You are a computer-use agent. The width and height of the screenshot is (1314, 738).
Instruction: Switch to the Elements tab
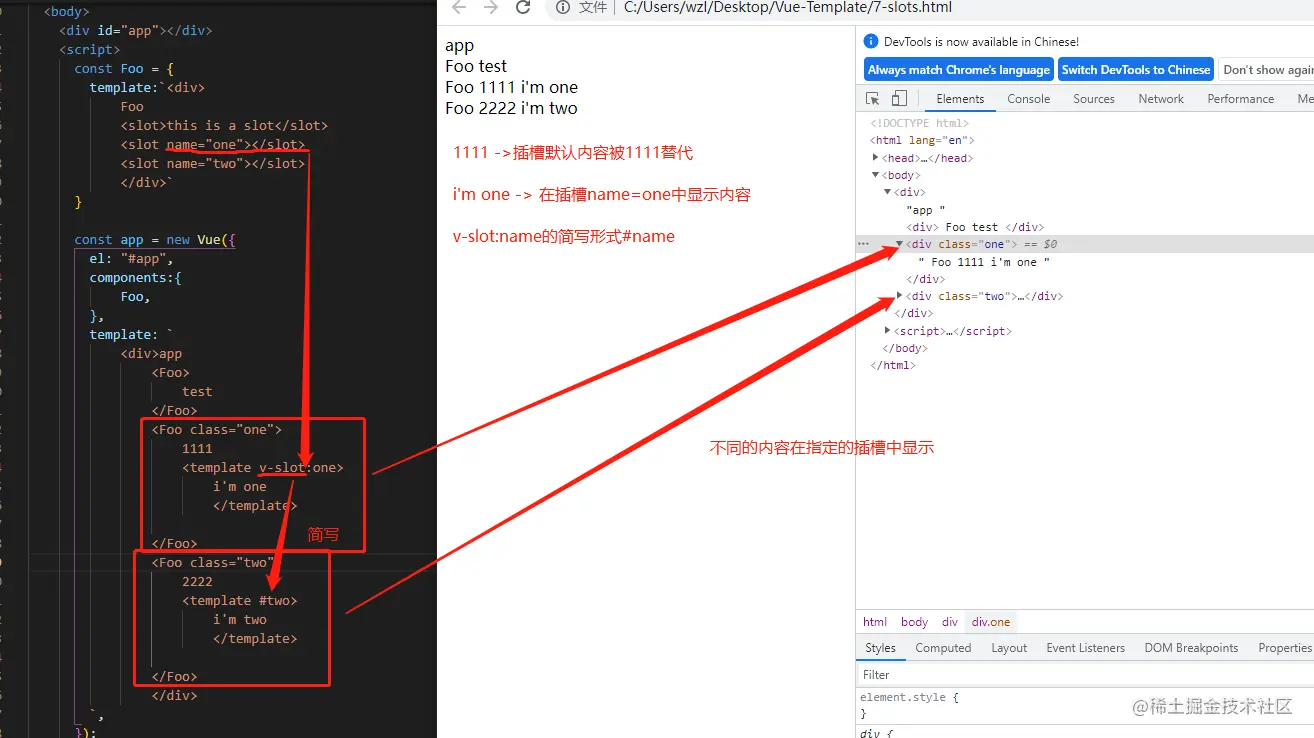(x=960, y=99)
